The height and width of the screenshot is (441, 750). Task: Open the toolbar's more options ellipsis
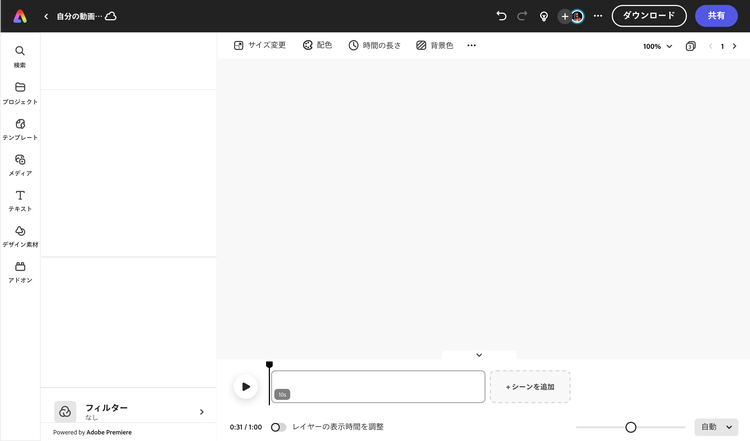[x=472, y=45]
